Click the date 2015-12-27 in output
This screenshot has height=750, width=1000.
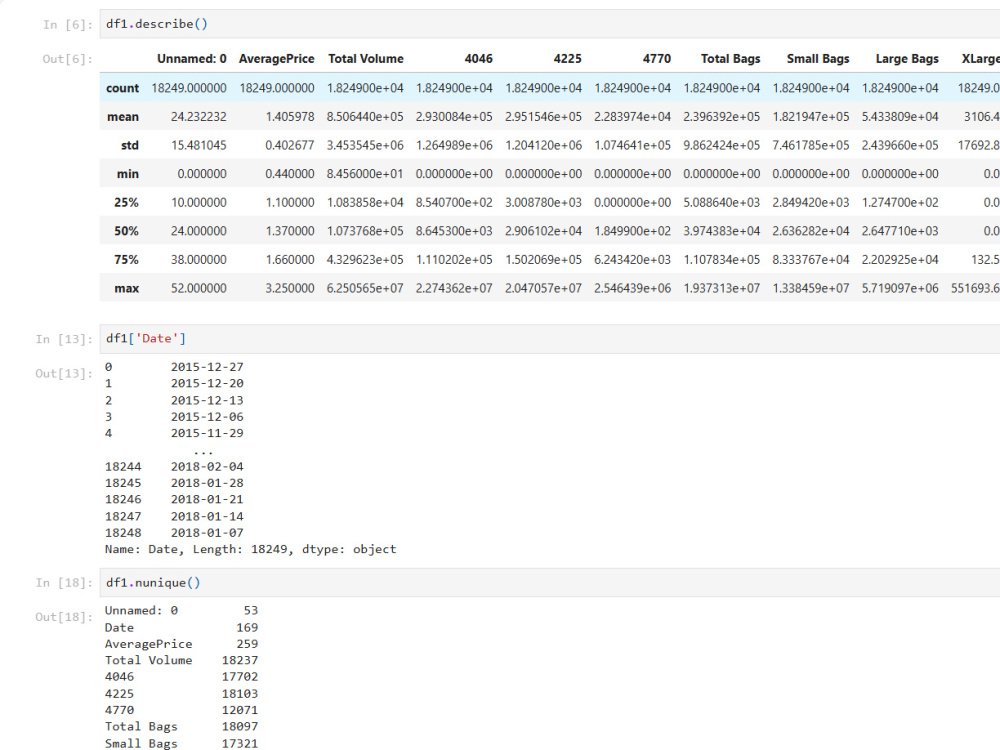207,367
